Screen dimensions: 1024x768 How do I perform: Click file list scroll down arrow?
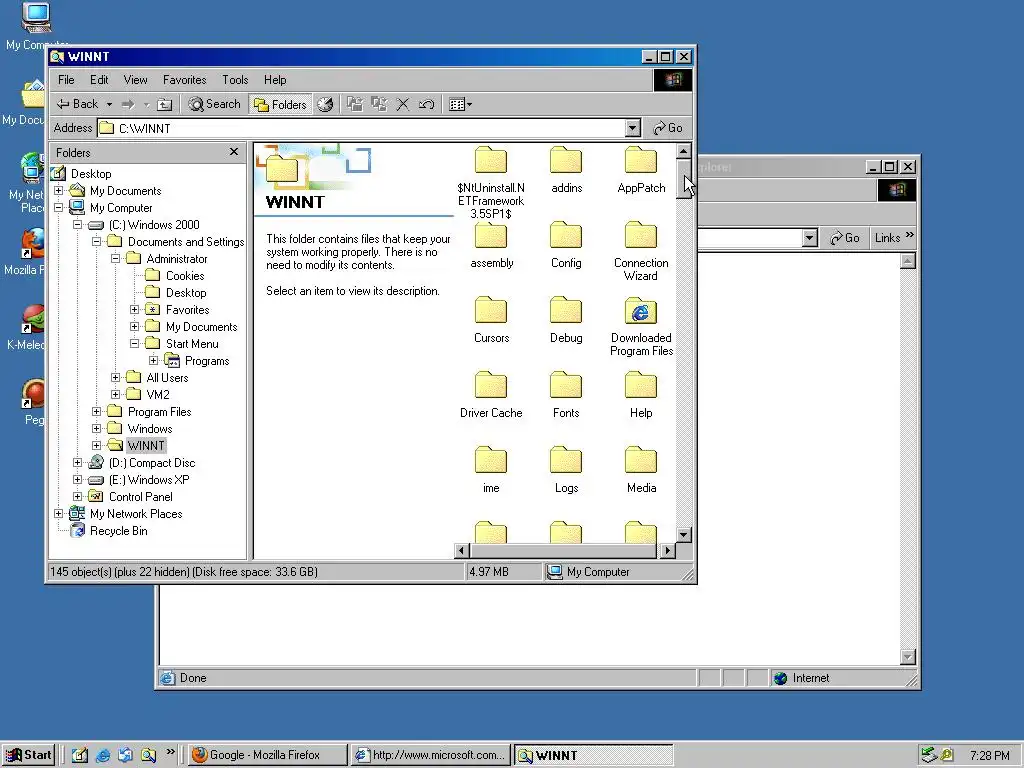pyautogui.click(x=683, y=535)
